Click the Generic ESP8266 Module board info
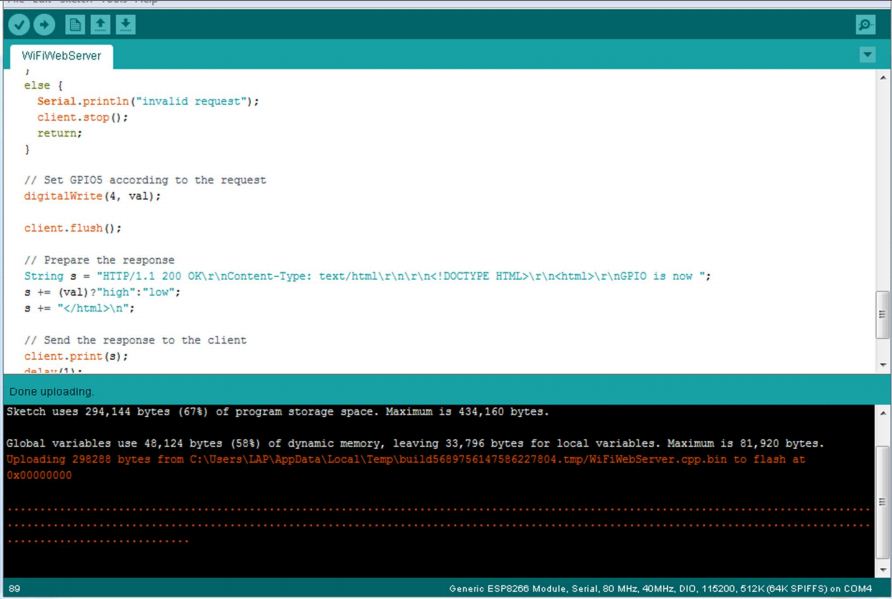The image size is (892, 599). tap(660, 588)
